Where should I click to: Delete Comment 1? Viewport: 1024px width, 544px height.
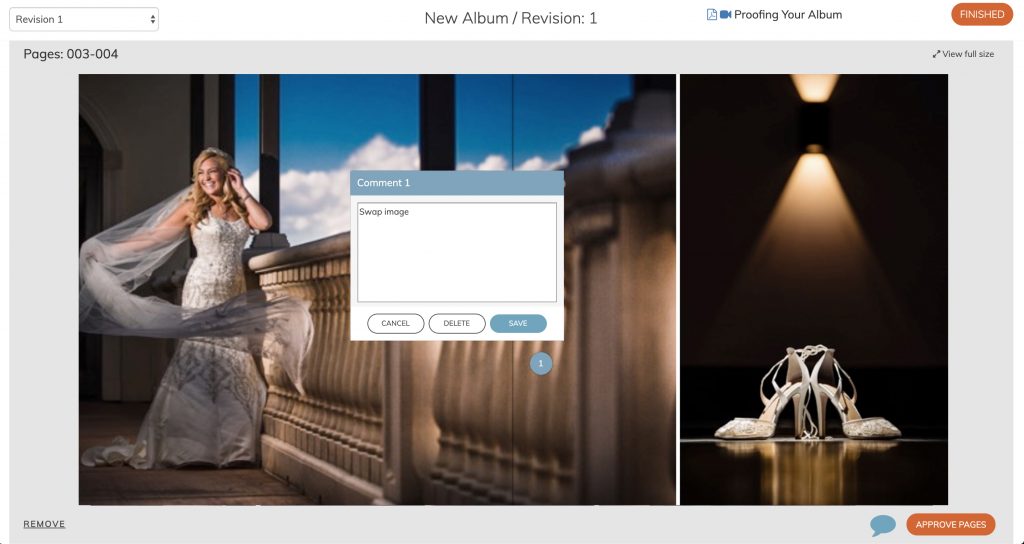[456, 323]
